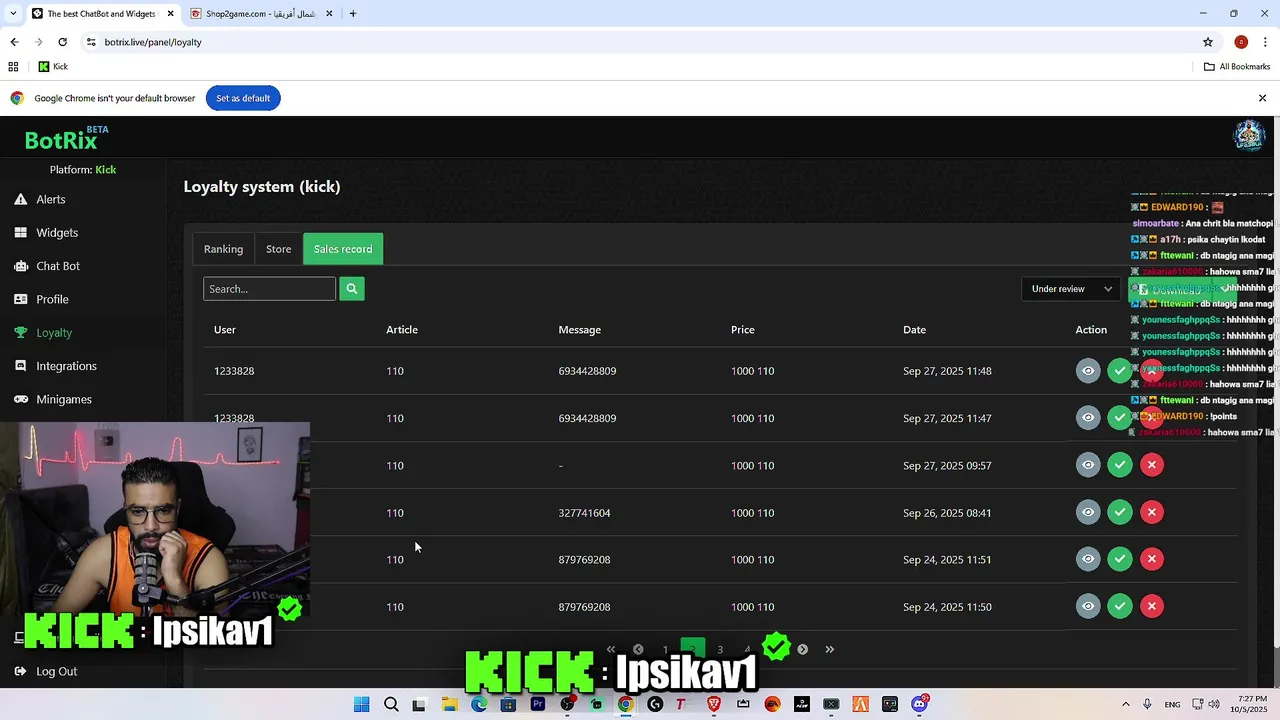Open Windows Start menu
This screenshot has width=1280, height=720.
362,704
